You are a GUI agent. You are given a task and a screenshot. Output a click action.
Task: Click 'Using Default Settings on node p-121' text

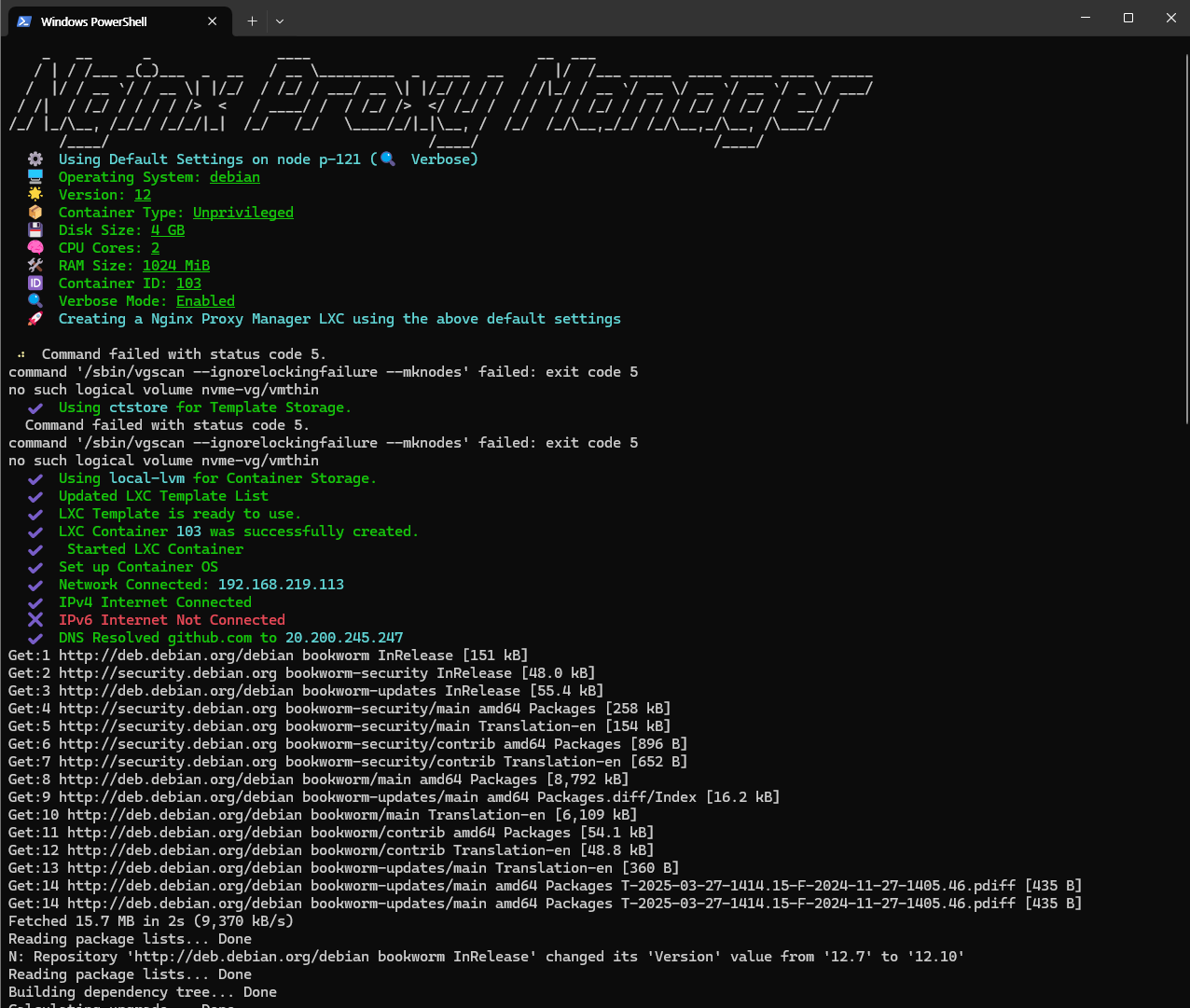210,159
